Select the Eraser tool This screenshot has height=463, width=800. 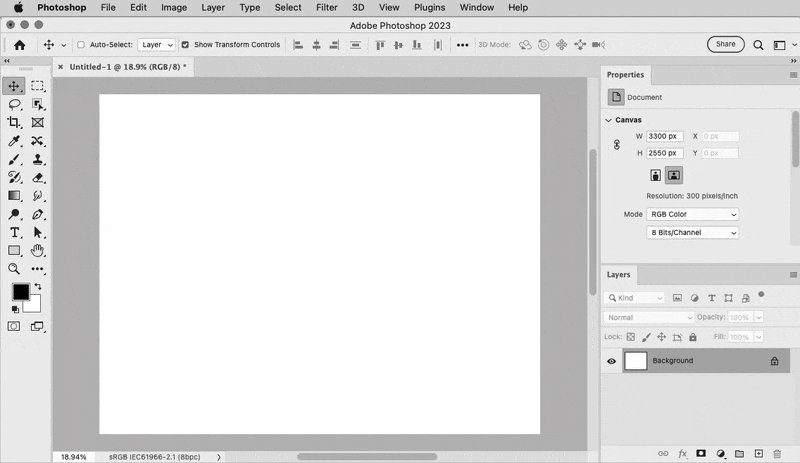[38, 178]
